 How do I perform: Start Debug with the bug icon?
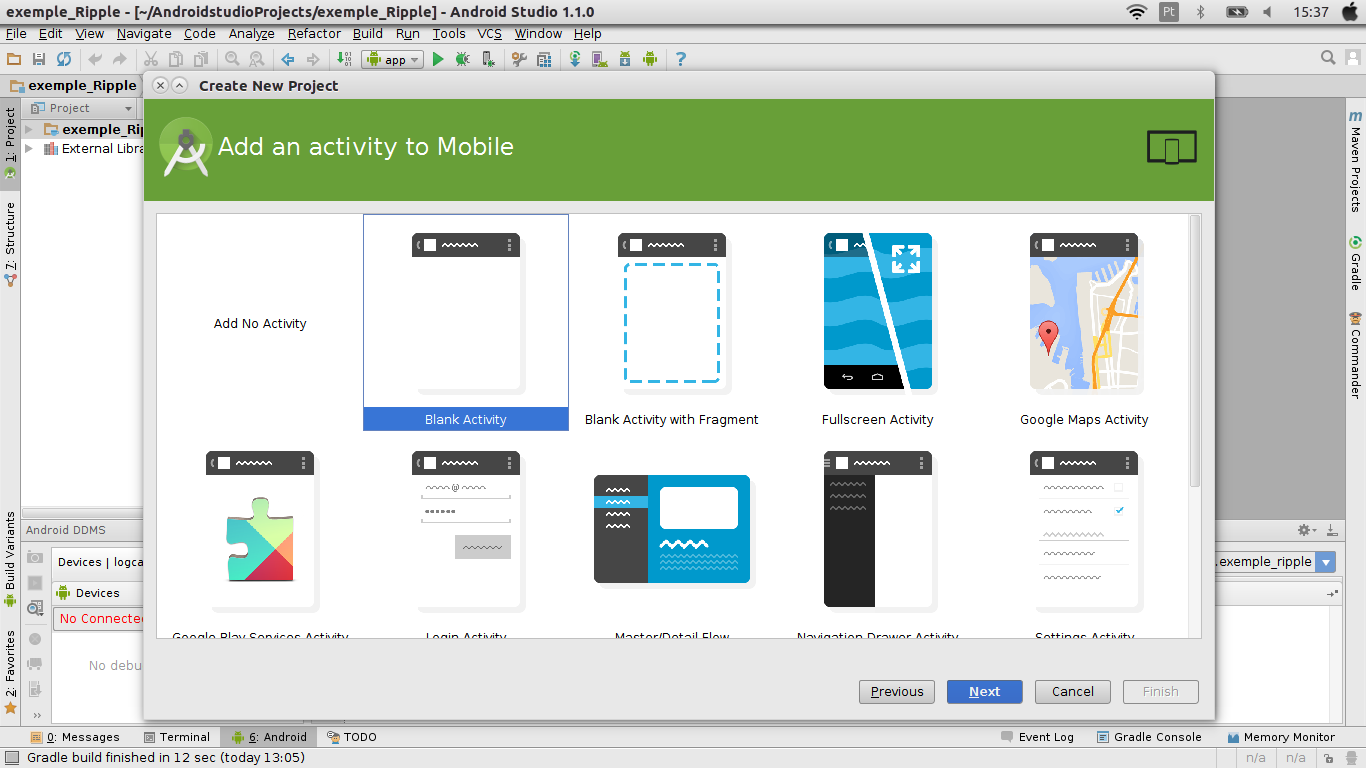[463, 59]
